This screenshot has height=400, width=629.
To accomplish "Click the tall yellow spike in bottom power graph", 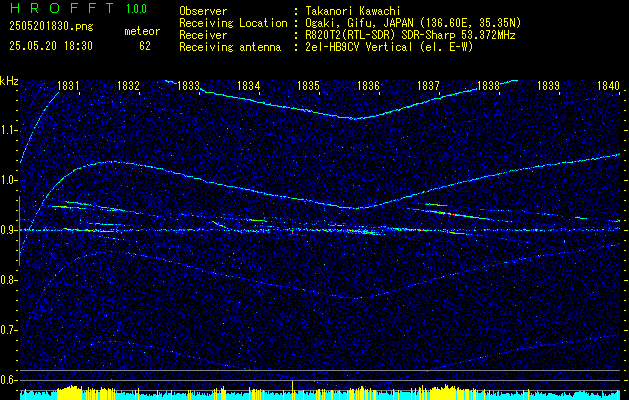I will 292,390.
